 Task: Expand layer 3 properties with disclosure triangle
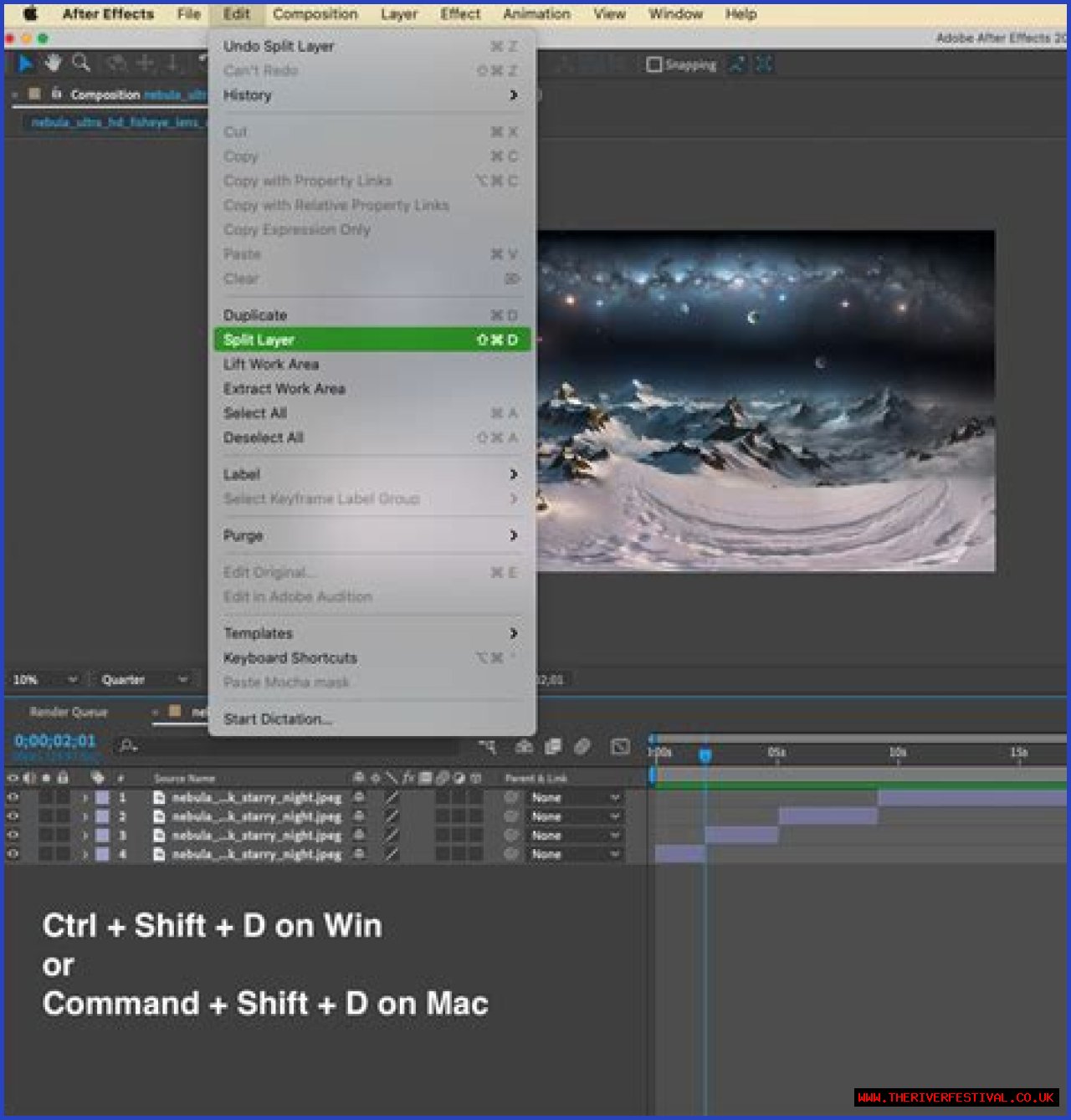click(85, 836)
